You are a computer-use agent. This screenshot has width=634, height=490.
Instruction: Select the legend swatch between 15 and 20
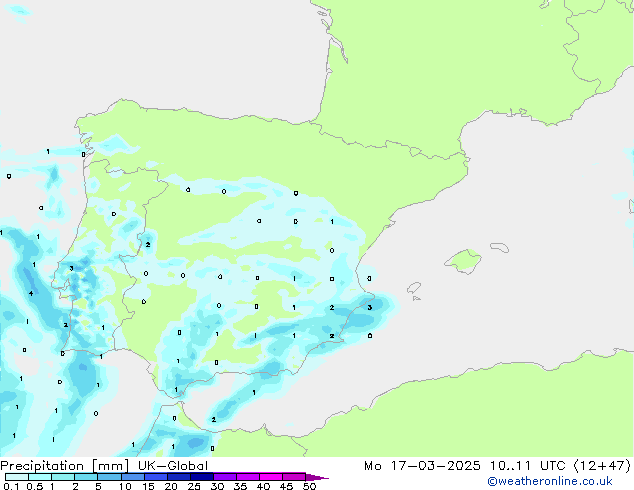click(156, 477)
